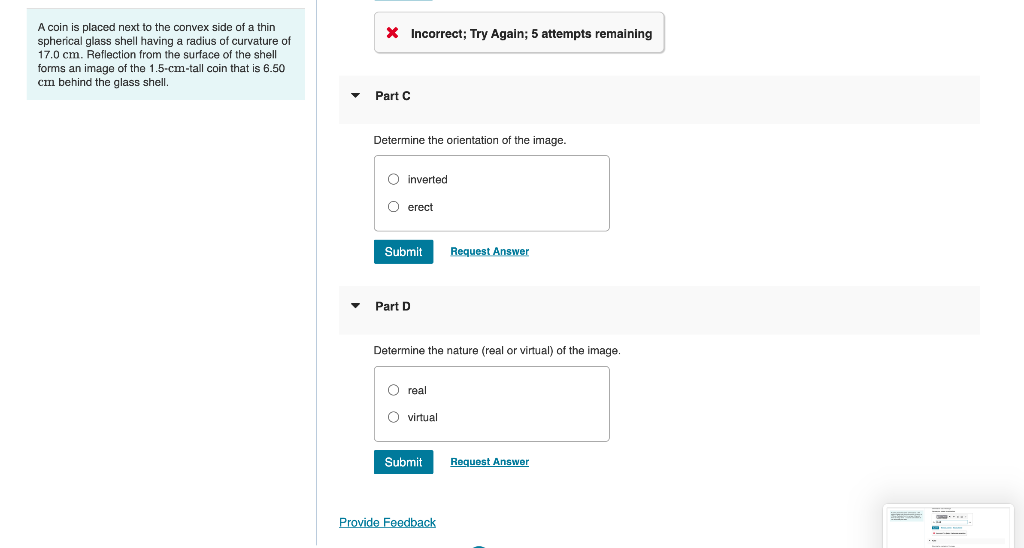Click the Part D header label
Image resolution: width=1024 pixels, height=548 pixels.
click(x=393, y=306)
